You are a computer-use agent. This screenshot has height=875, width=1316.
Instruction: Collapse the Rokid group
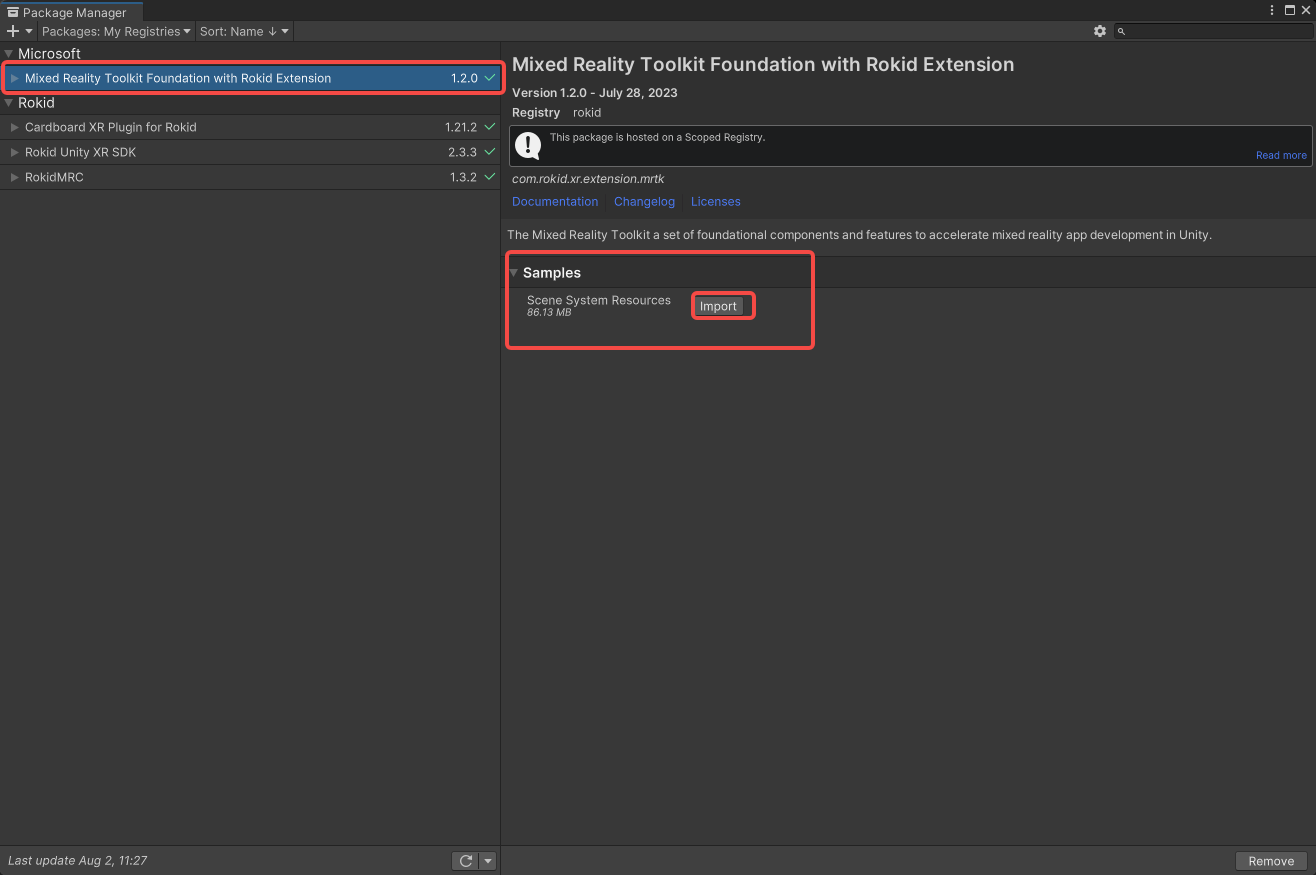[x=9, y=103]
